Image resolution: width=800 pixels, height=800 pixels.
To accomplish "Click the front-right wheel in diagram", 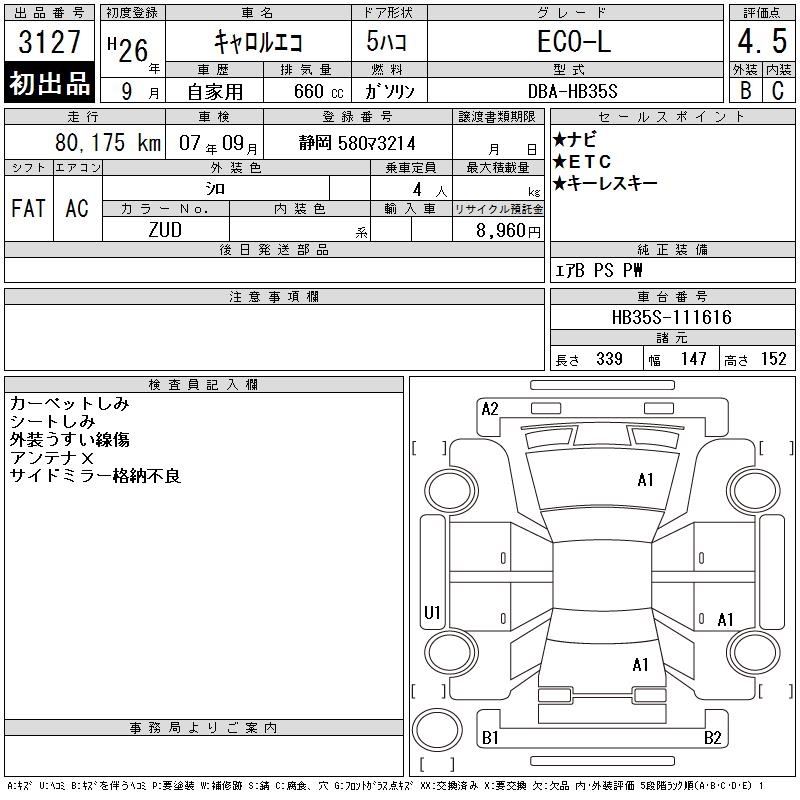I will click(753, 491).
